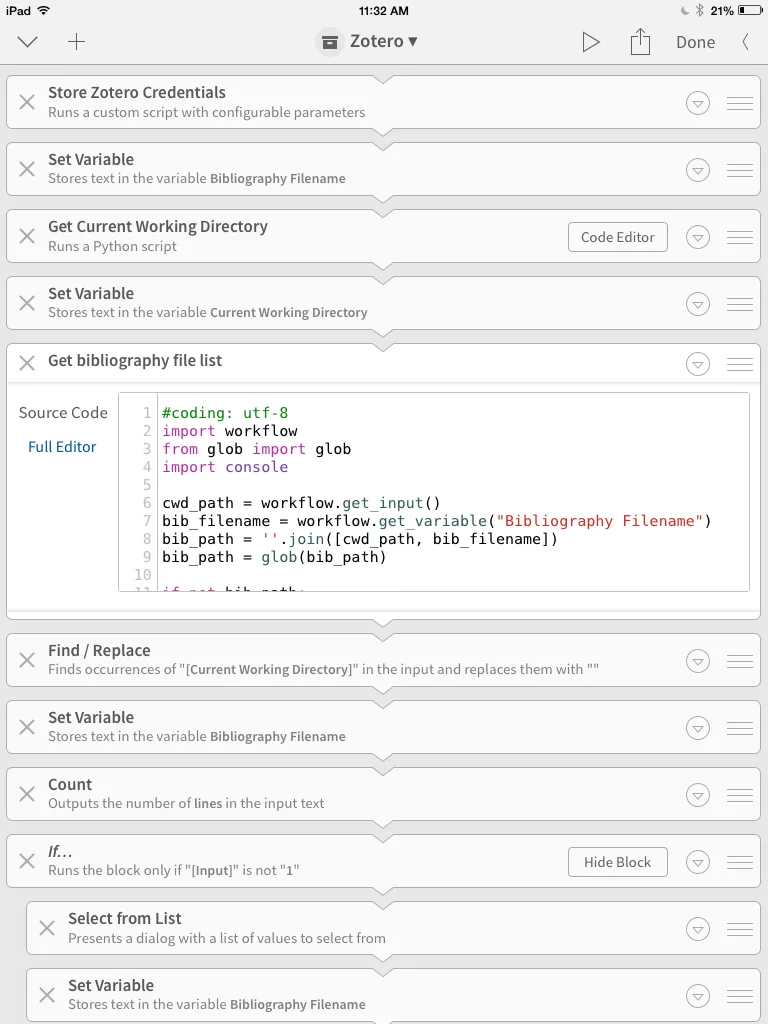The width and height of the screenshot is (768, 1024).
Task: Open the Zotero workflow title dropdown
Action: (x=367, y=42)
